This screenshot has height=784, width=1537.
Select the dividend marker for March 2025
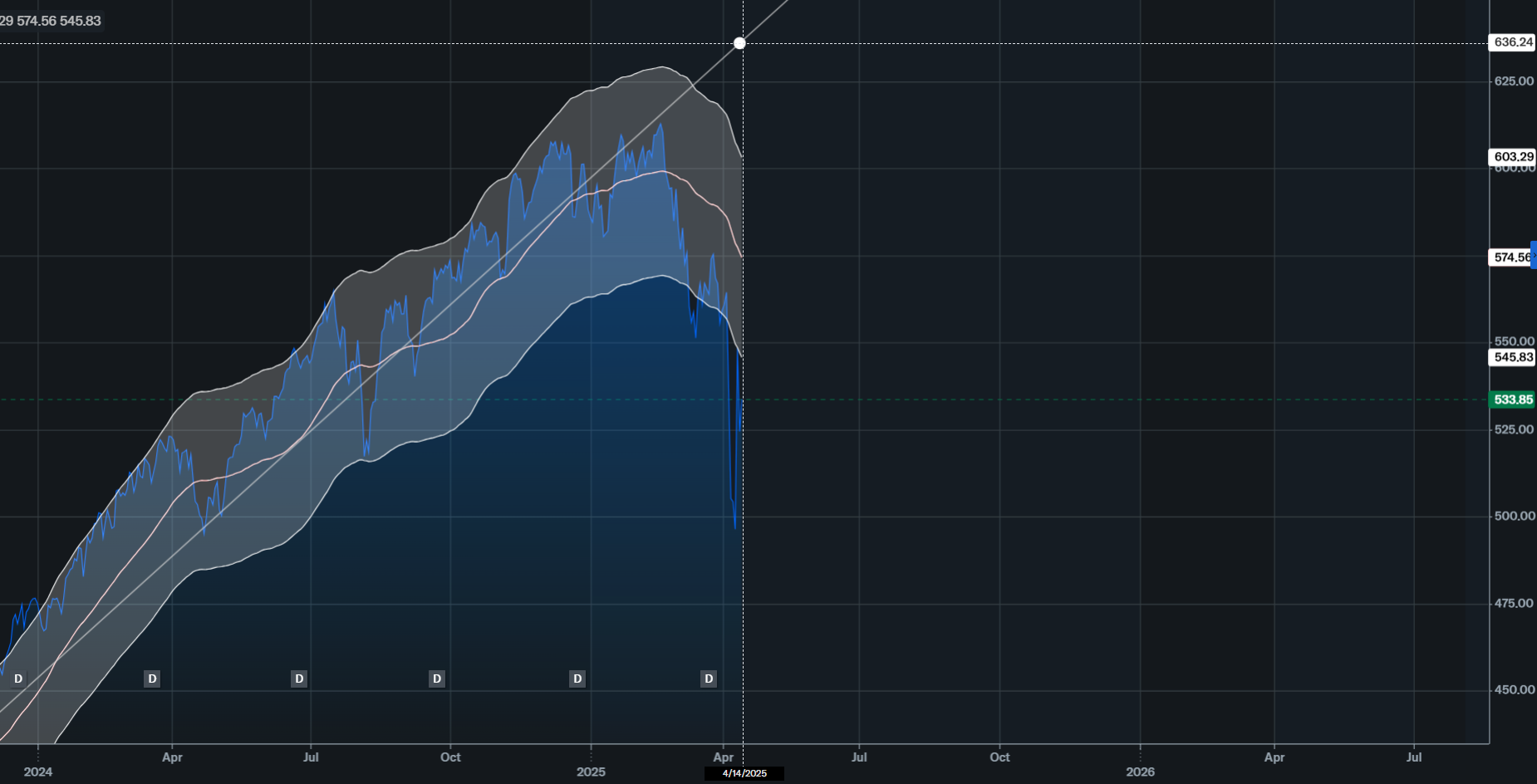(709, 679)
